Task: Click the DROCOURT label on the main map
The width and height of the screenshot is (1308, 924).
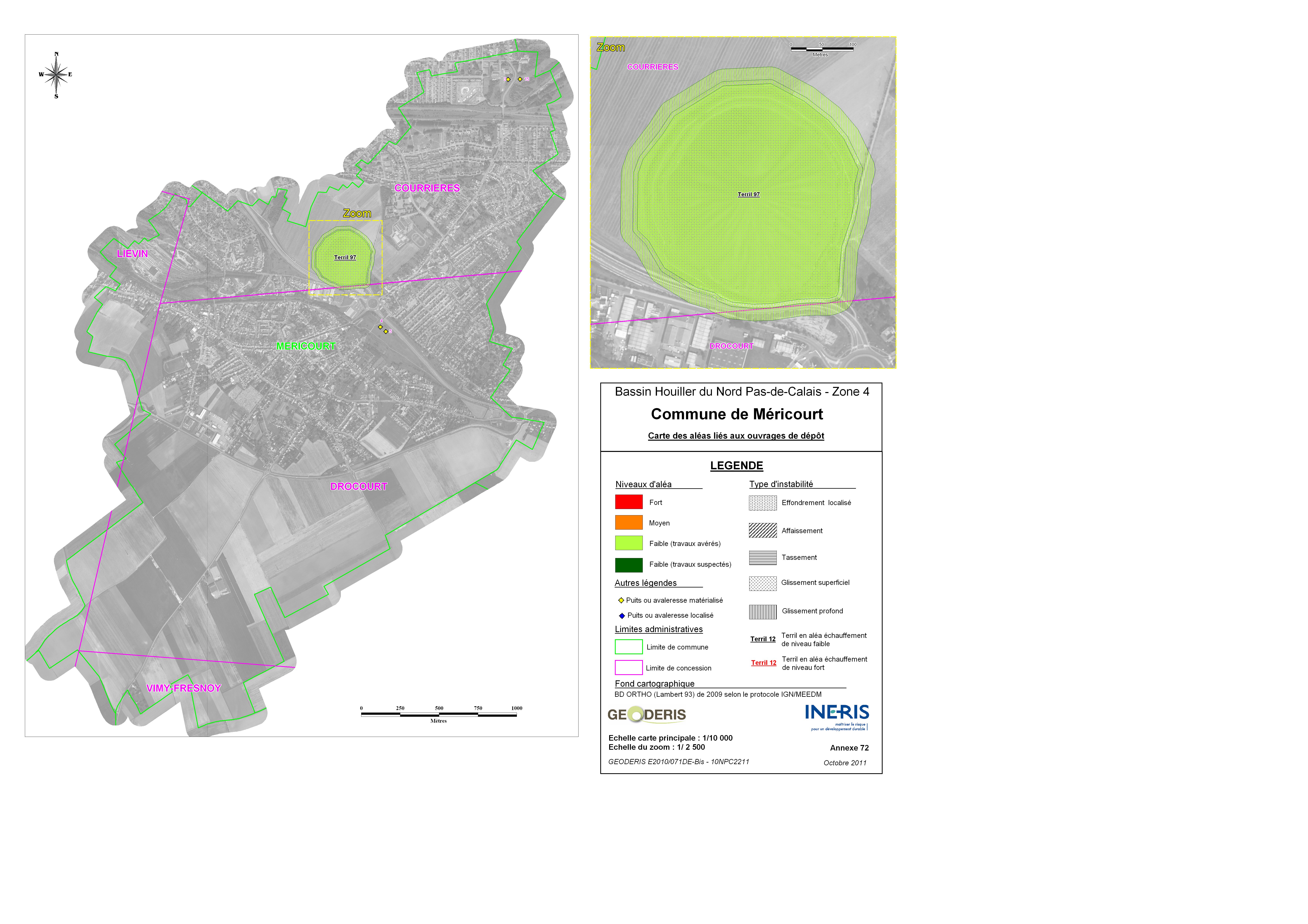Action: (x=359, y=487)
